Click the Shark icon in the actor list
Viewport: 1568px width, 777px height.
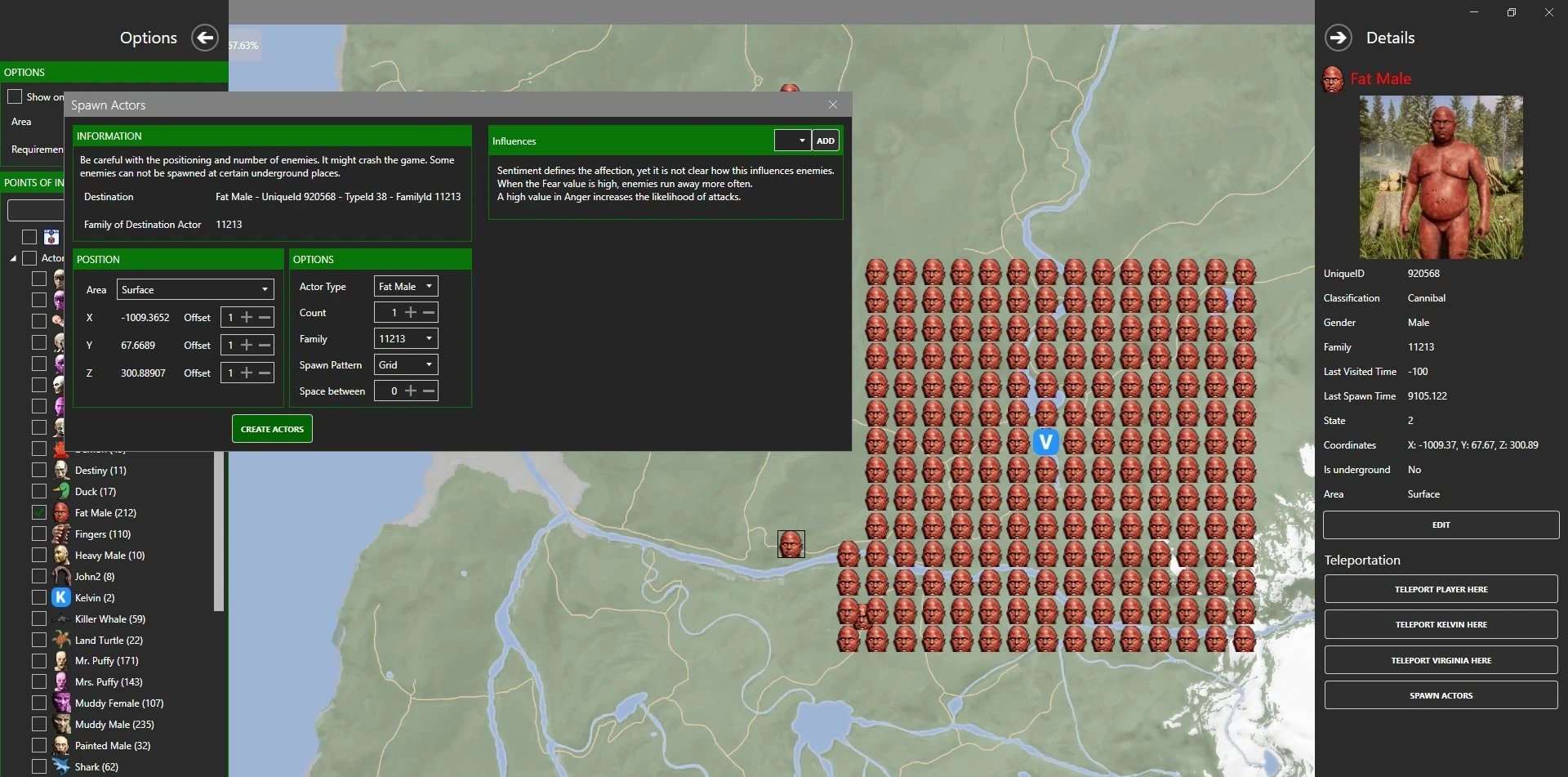click(x=60, y=766)
